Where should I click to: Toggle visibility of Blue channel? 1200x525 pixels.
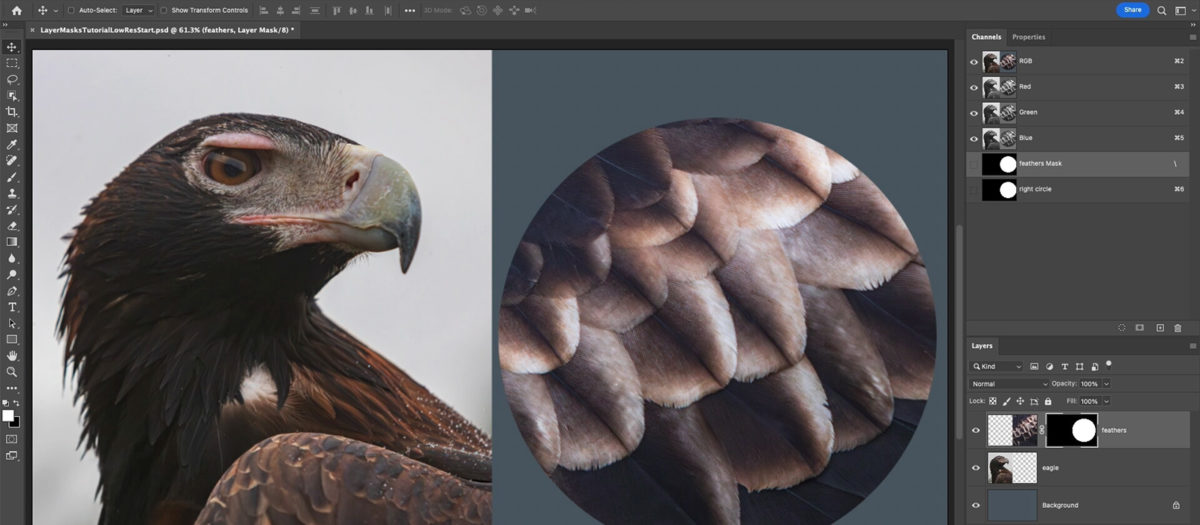975,138
